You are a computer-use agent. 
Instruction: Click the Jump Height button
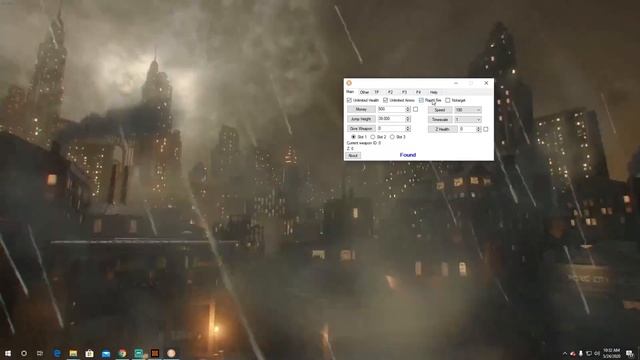pos(361,119)
